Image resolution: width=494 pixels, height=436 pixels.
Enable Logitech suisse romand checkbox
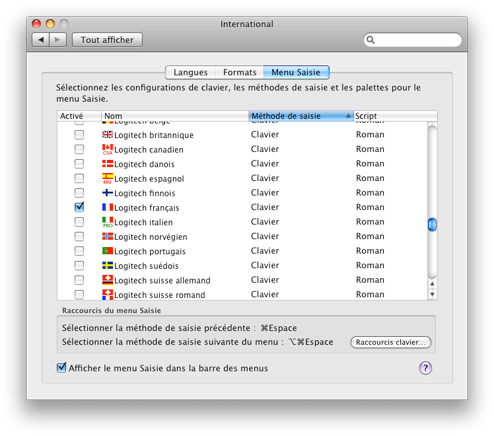pyautogui.click(x=79, y=294)
